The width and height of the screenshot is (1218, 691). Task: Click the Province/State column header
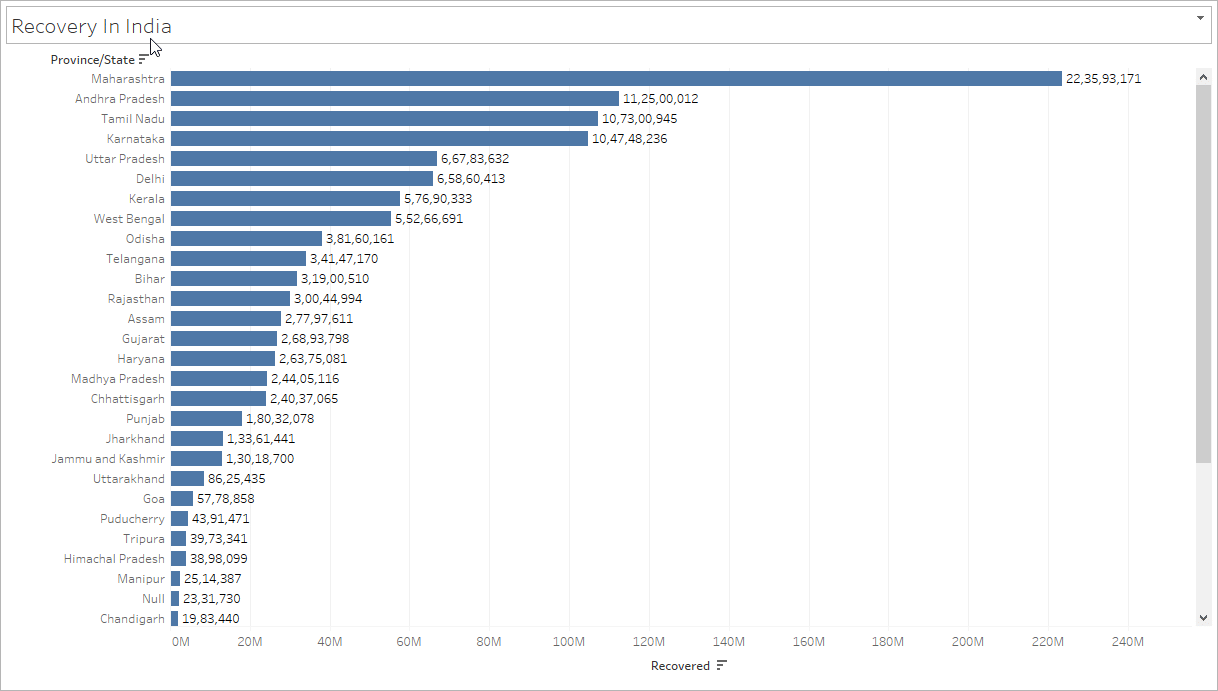pos(92,59)
